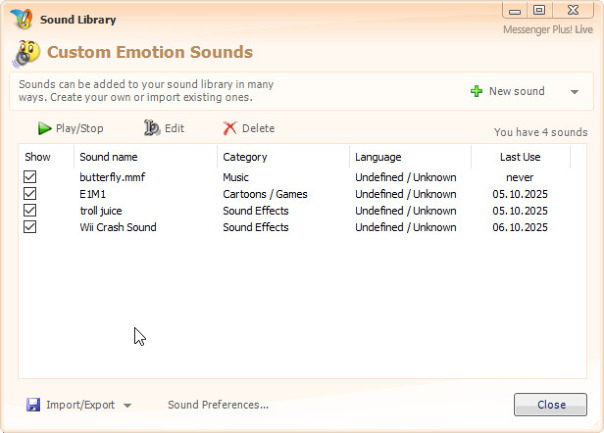Sort by Last Use column header
The width and height of the screenshot is (604, 433).
click(x=520, y=157)
